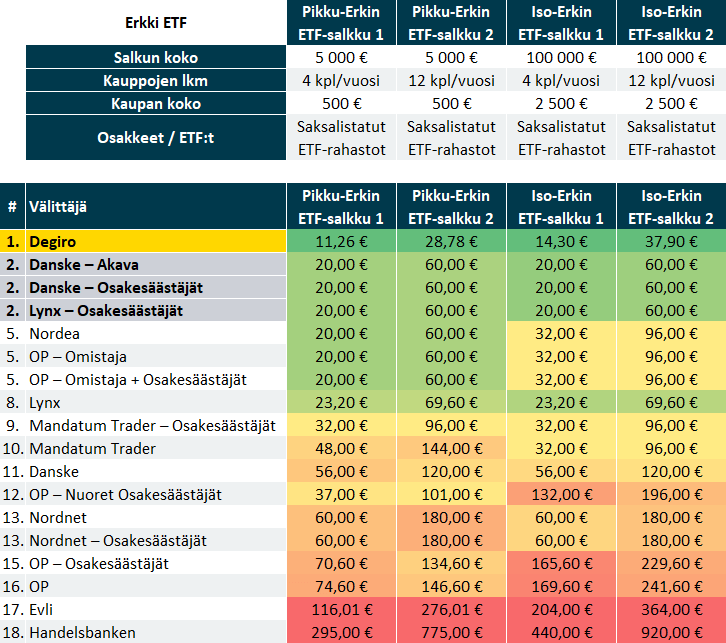Image resolution: width=726 pixels, height=643 pixels.
Task: Click the '12 kpl/vuosi' cell under Iso-Erkin salkku 2
Action: tap(671, 81)
